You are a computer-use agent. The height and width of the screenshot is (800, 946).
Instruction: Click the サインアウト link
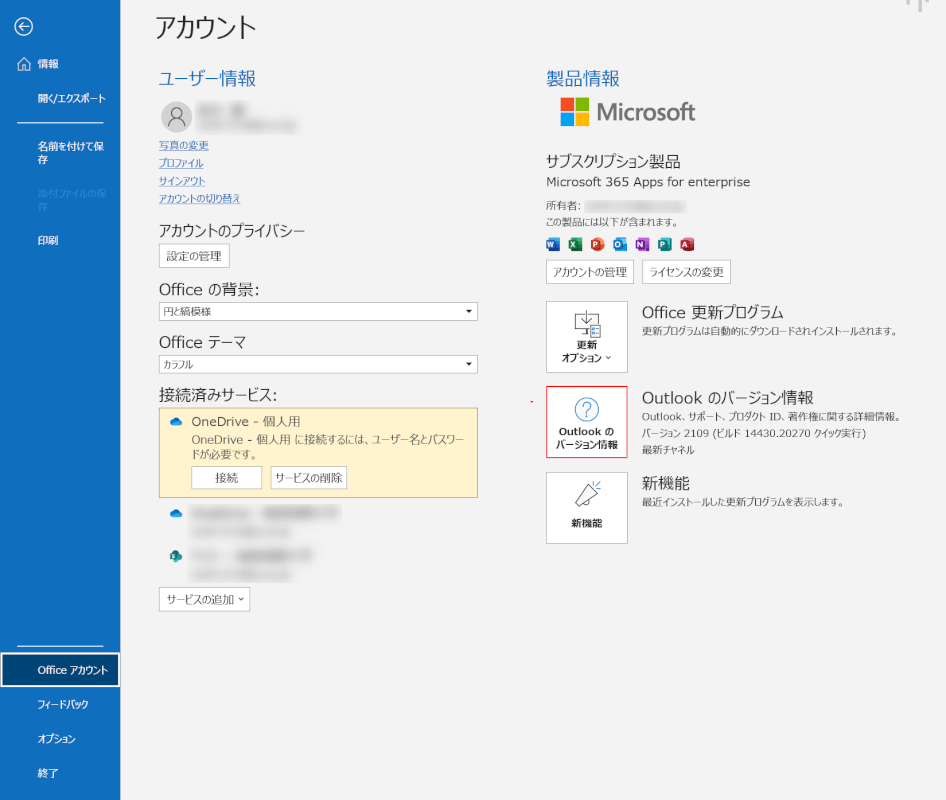[182, 180]
